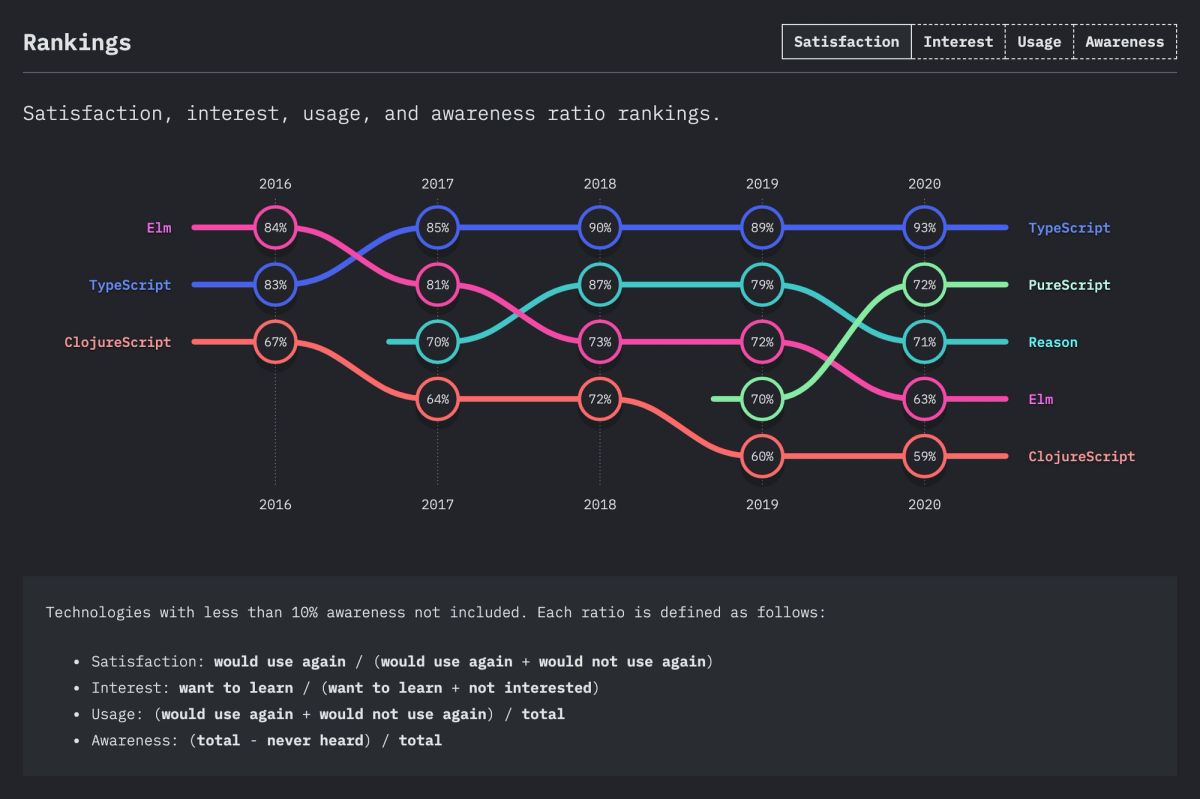Click the Usage ratio definition line
This screenshot has width=1200, height=799.
(328, 714)
